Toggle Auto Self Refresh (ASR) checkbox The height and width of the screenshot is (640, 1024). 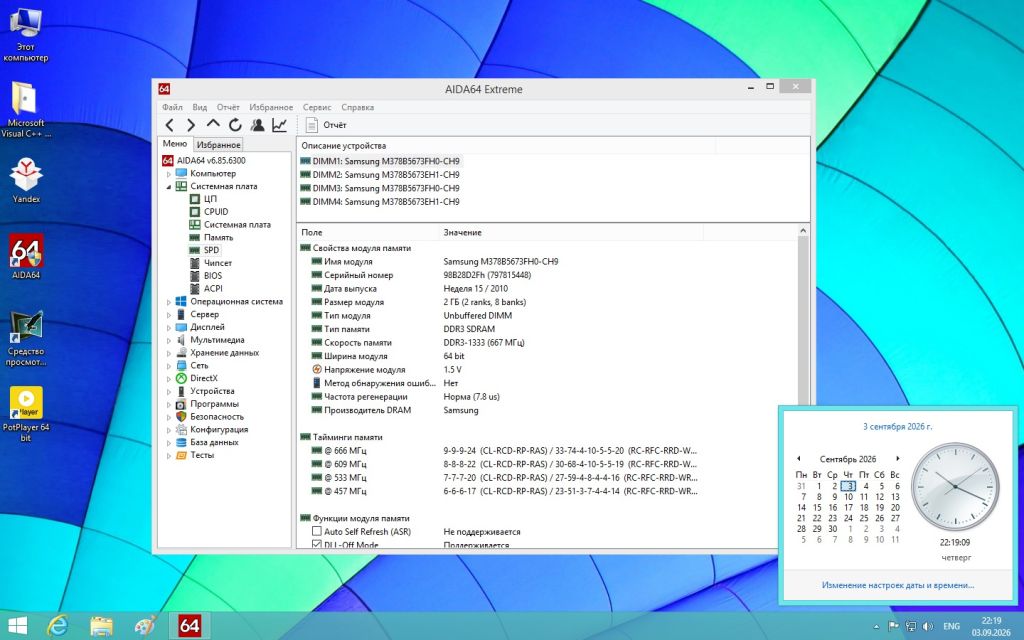point(317,531)
